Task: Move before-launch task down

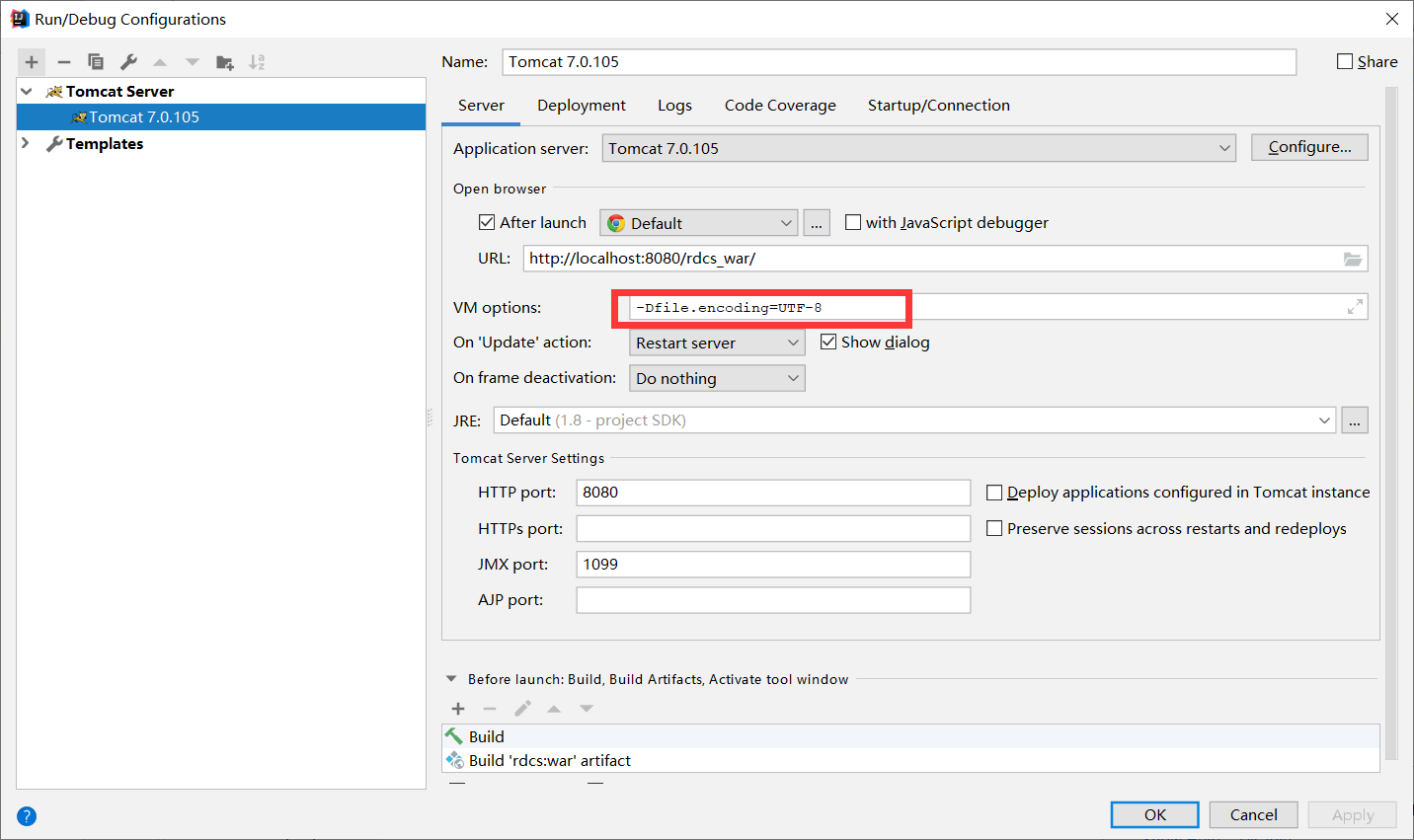Action: (x=587, y=709)
